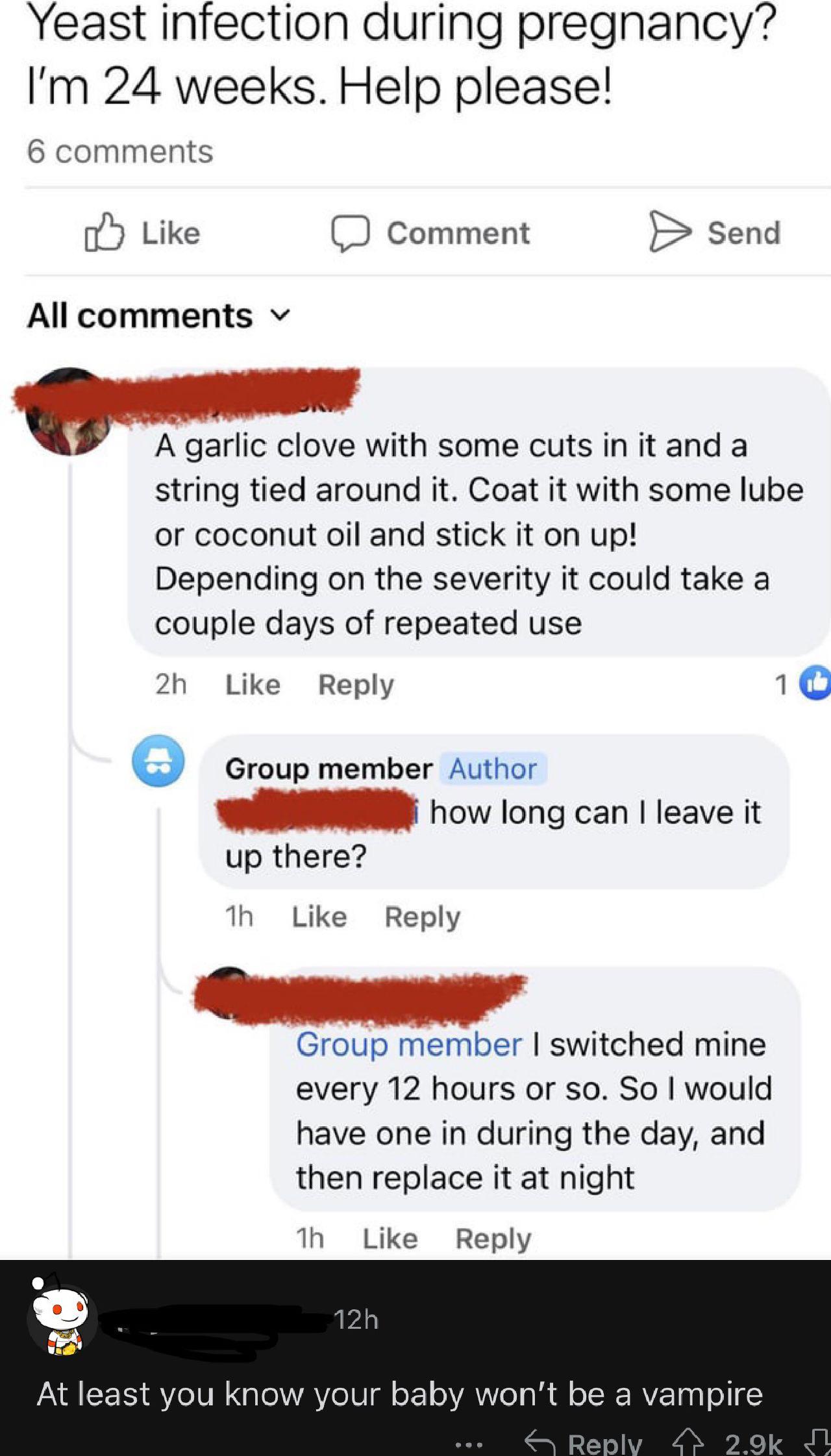Downvote the vampire comment
Image resolution: width=831 pixels, height=1456 pixels.
tap(815, 1443)
